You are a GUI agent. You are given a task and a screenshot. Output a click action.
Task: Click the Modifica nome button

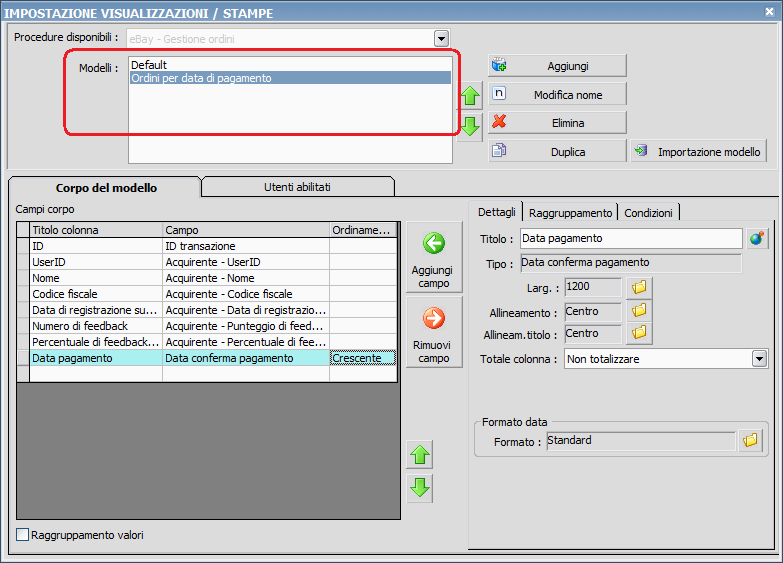click(557, 94)
